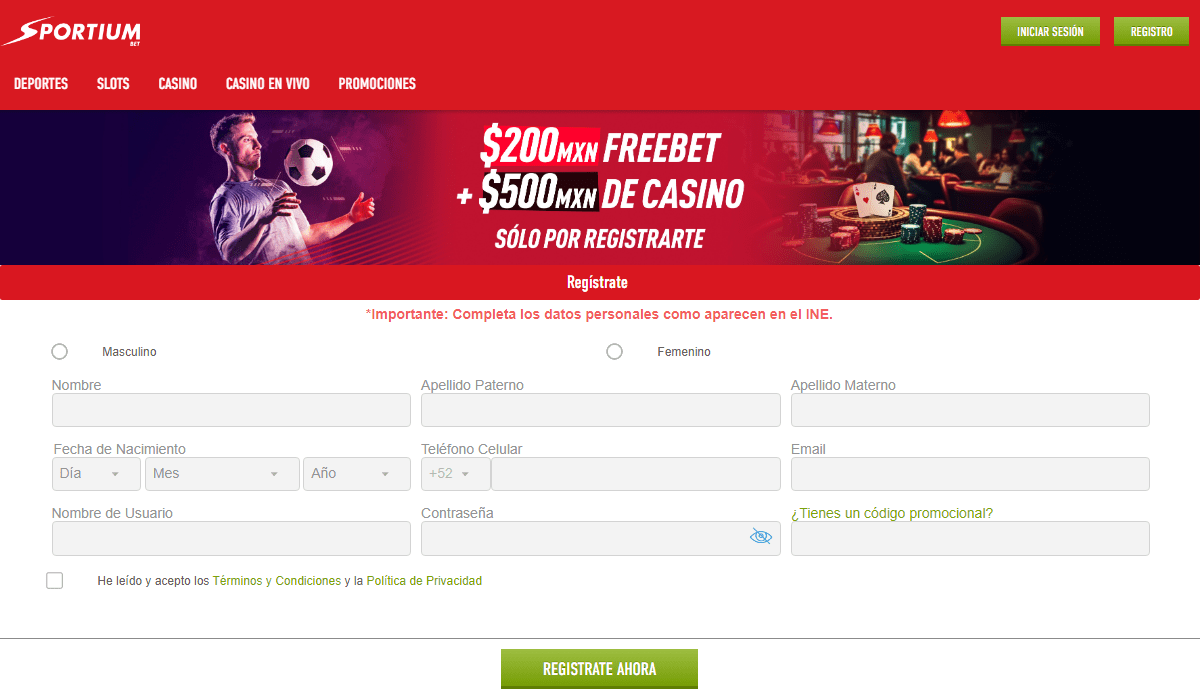Open the Día dropdown

(x=97, y=474)
